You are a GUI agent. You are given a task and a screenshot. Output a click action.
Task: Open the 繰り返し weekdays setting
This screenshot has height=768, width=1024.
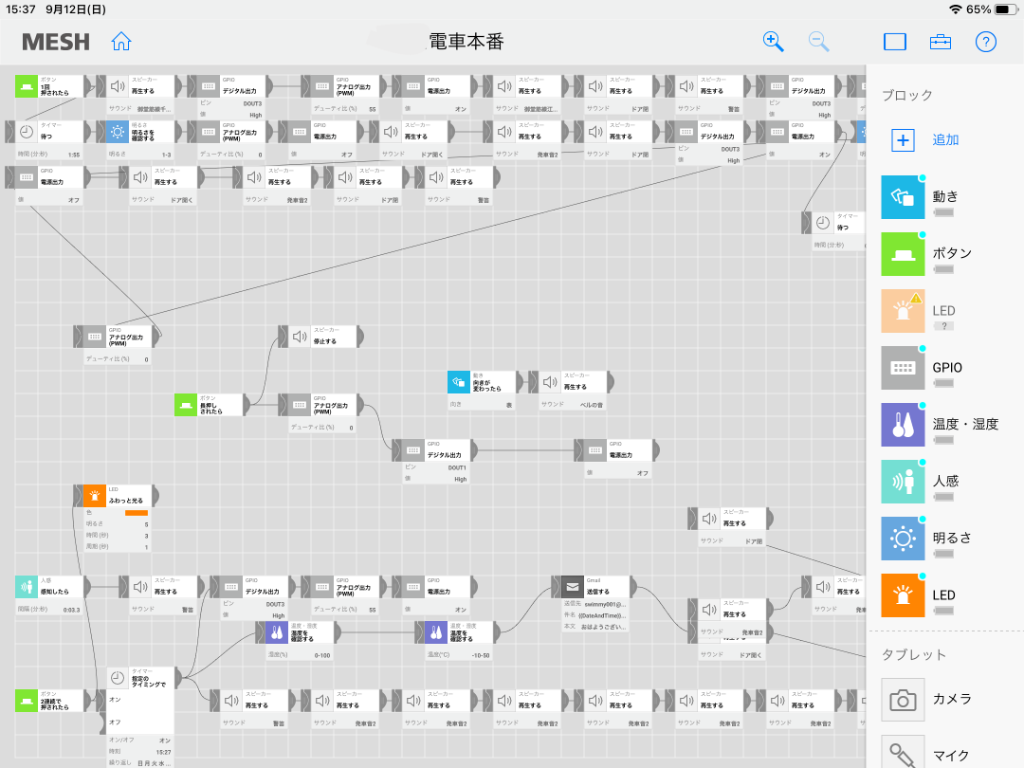(140, 763)
